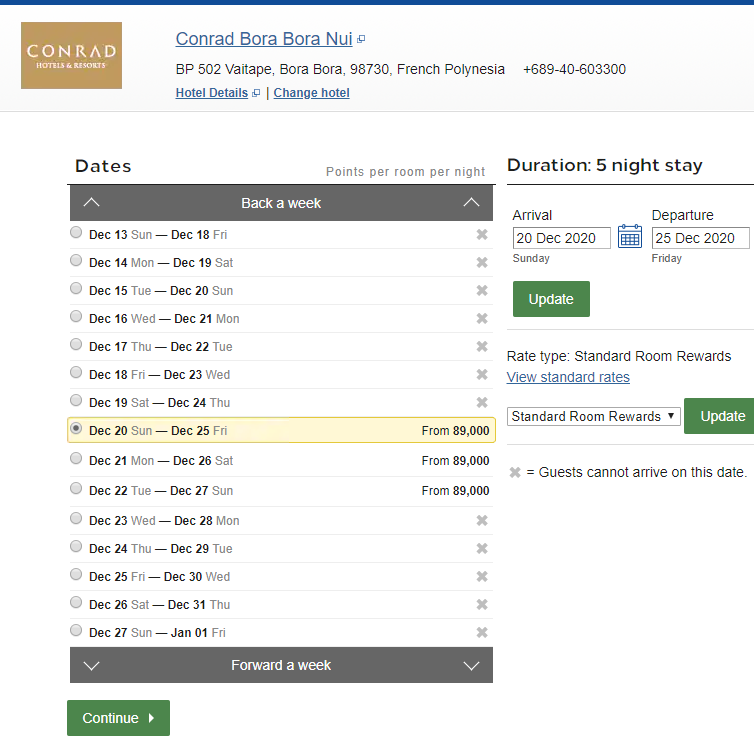Click the unavailable X icon for Dec 25 row

[x=482, y=576]
